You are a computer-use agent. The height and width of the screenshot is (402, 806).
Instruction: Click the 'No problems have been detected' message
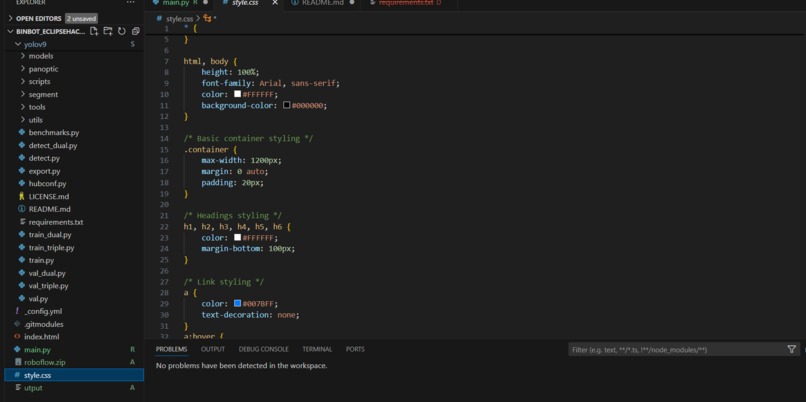(x=242, y=366)
